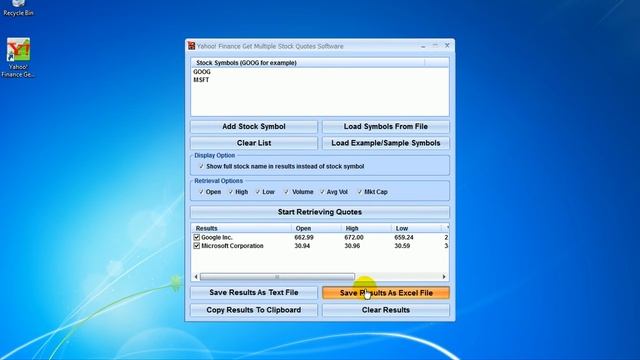This screenshot has height=360, width=640.
Task: Uncheck the Microsoft Corporation result row
Action: [197, 246]
